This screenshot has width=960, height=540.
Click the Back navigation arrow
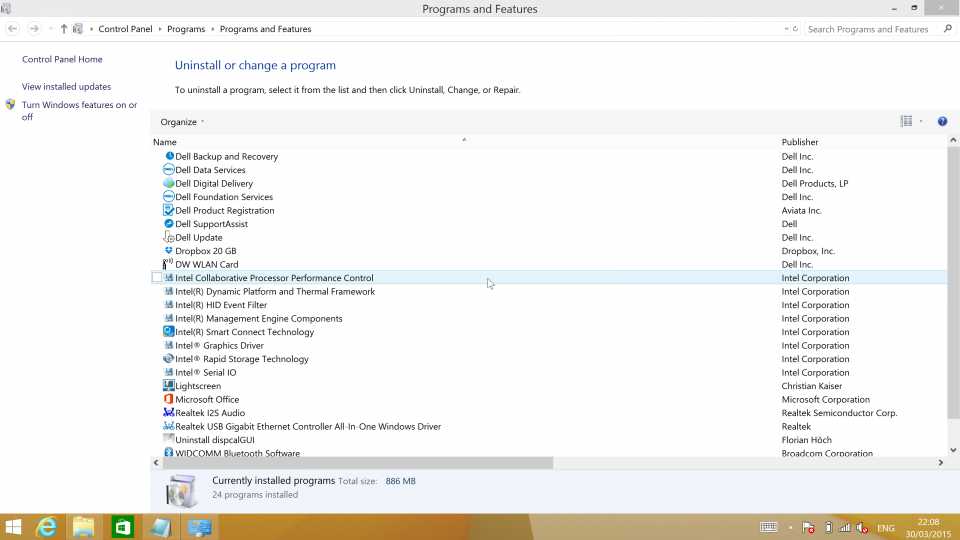12,29
